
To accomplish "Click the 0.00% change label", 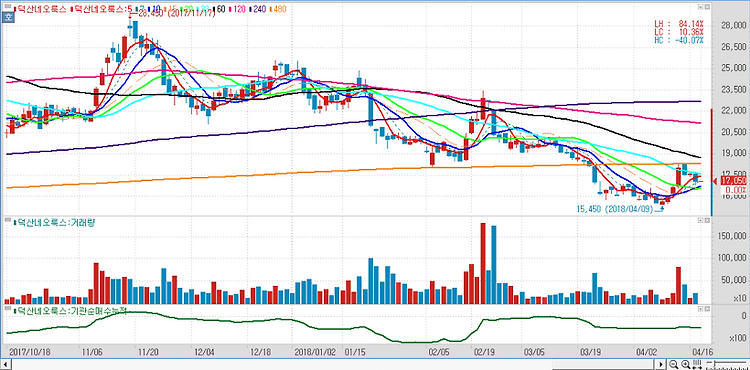I will pyautogui.click(x=737, y=189).
